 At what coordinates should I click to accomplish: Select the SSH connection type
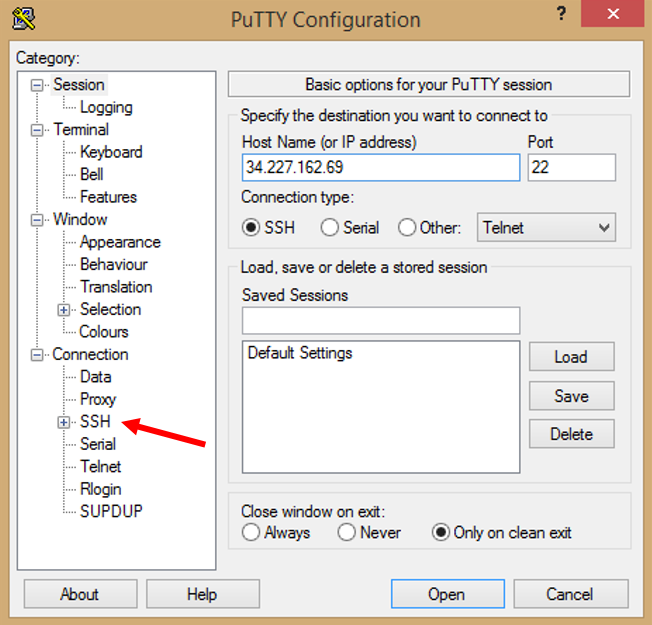[251, 228]
